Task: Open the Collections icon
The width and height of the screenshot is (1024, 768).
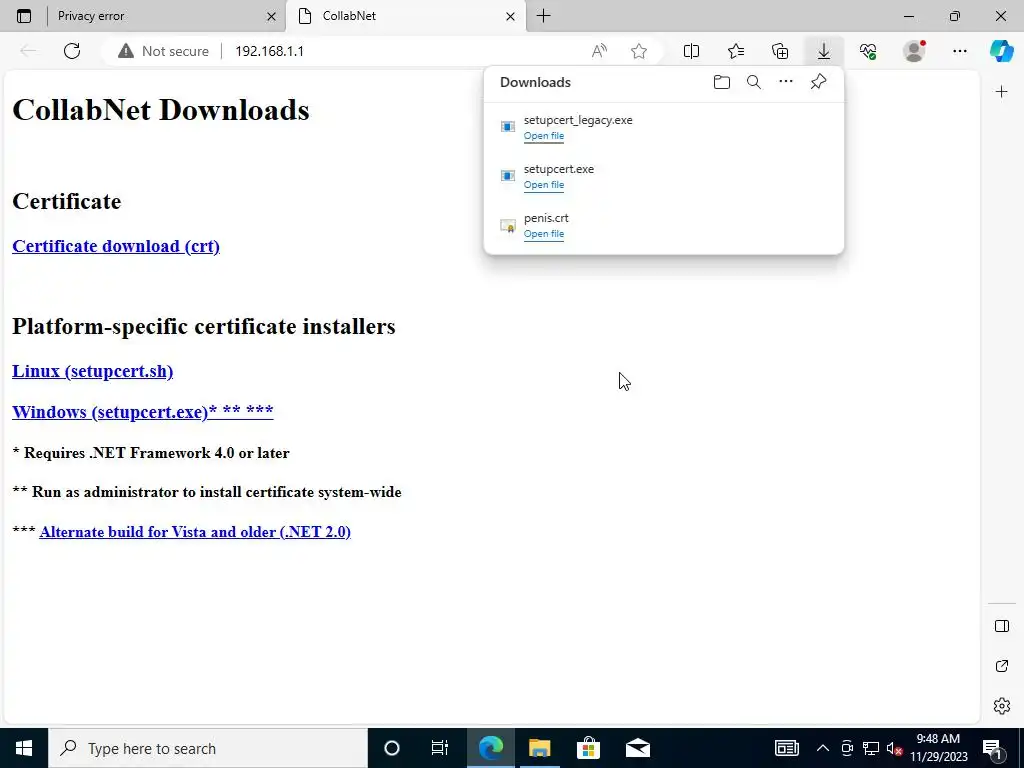Action: click(780, 51)
